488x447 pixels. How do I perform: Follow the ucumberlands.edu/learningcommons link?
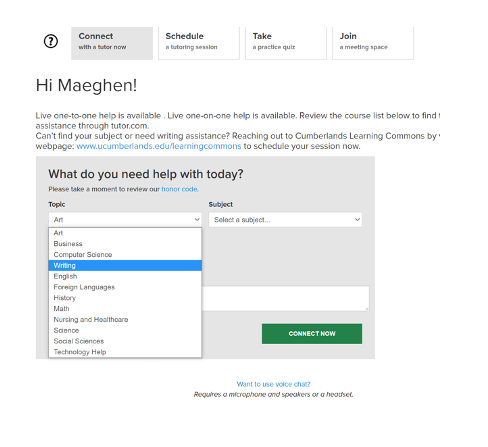click(159, 146)
